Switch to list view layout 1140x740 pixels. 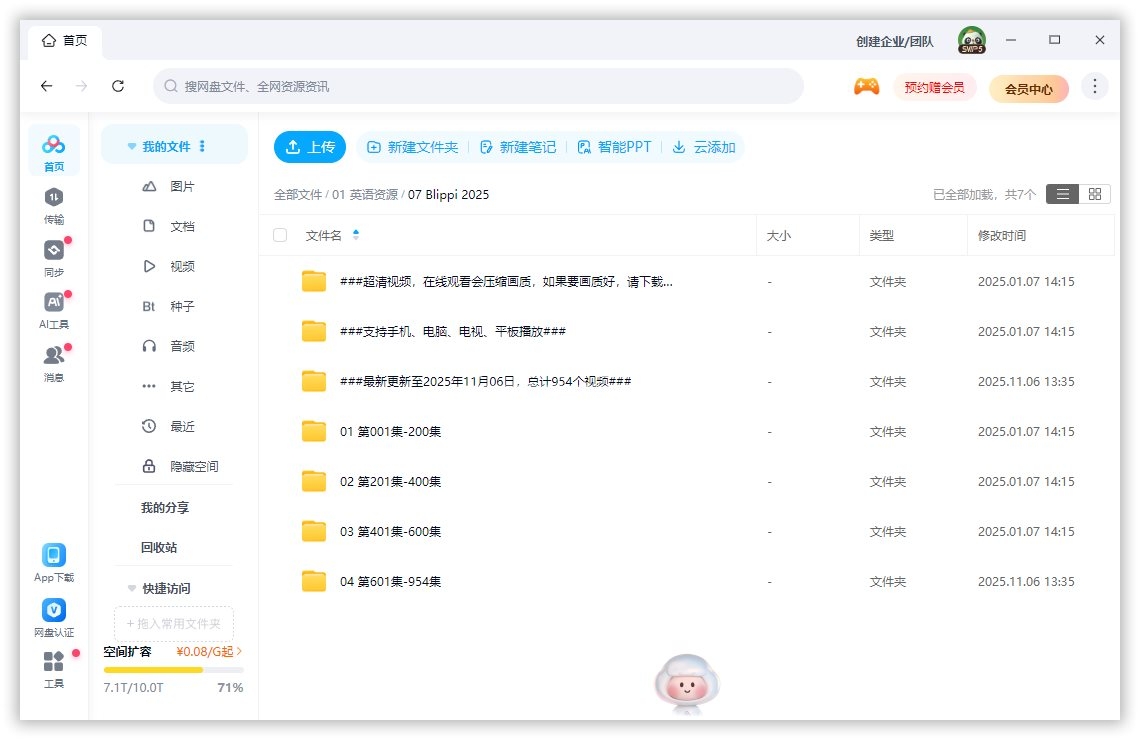point(1062,194)
